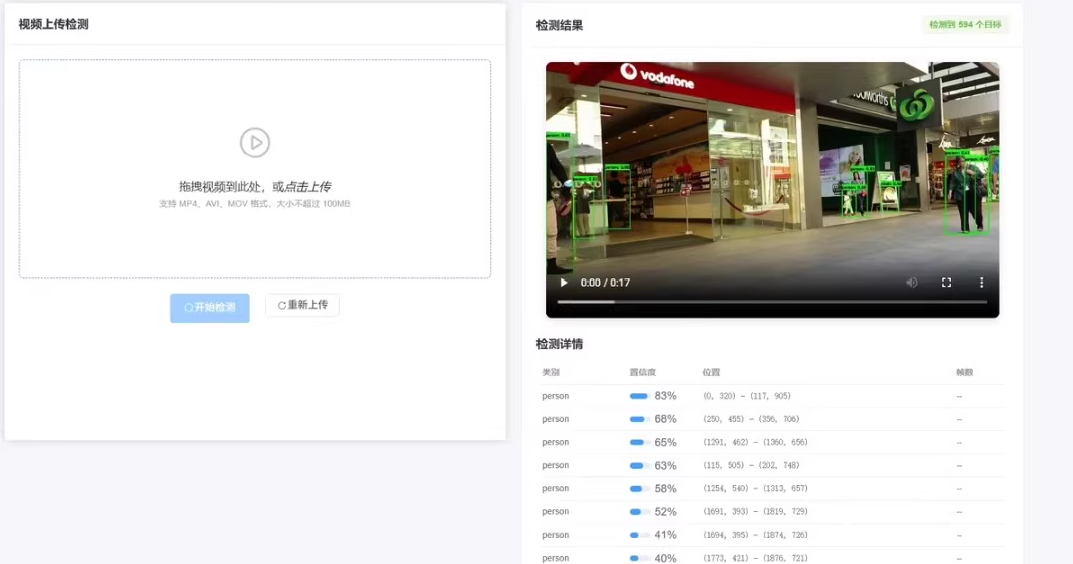Click the 检测结果 heading

click(559, 26)
